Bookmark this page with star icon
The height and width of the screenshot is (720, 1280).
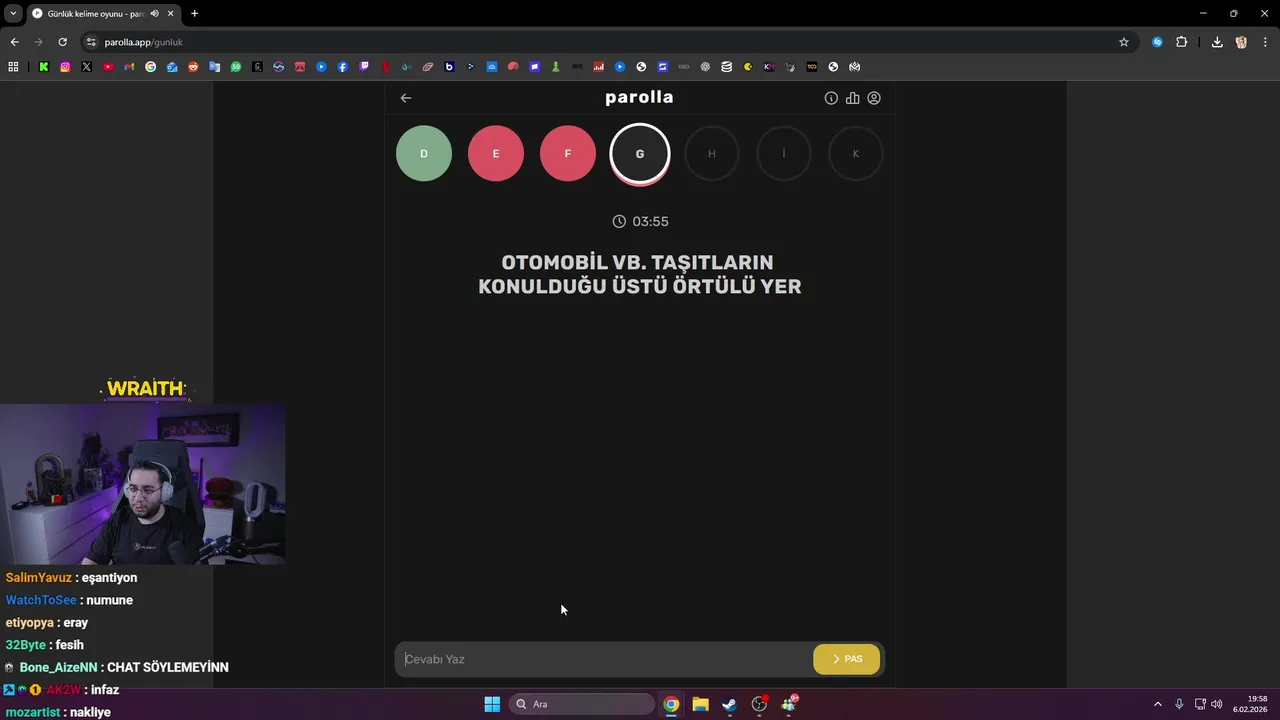click(x=1124, y=42)
